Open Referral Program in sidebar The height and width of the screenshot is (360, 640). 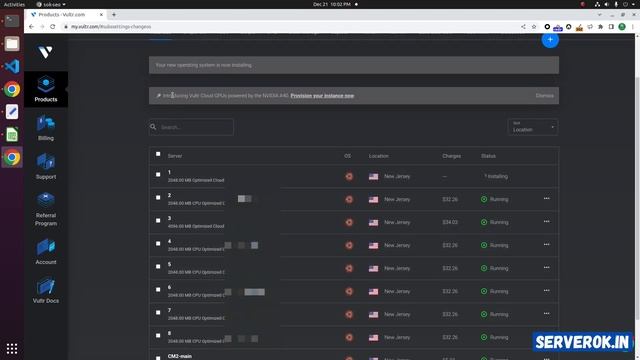tap(46, 209)
